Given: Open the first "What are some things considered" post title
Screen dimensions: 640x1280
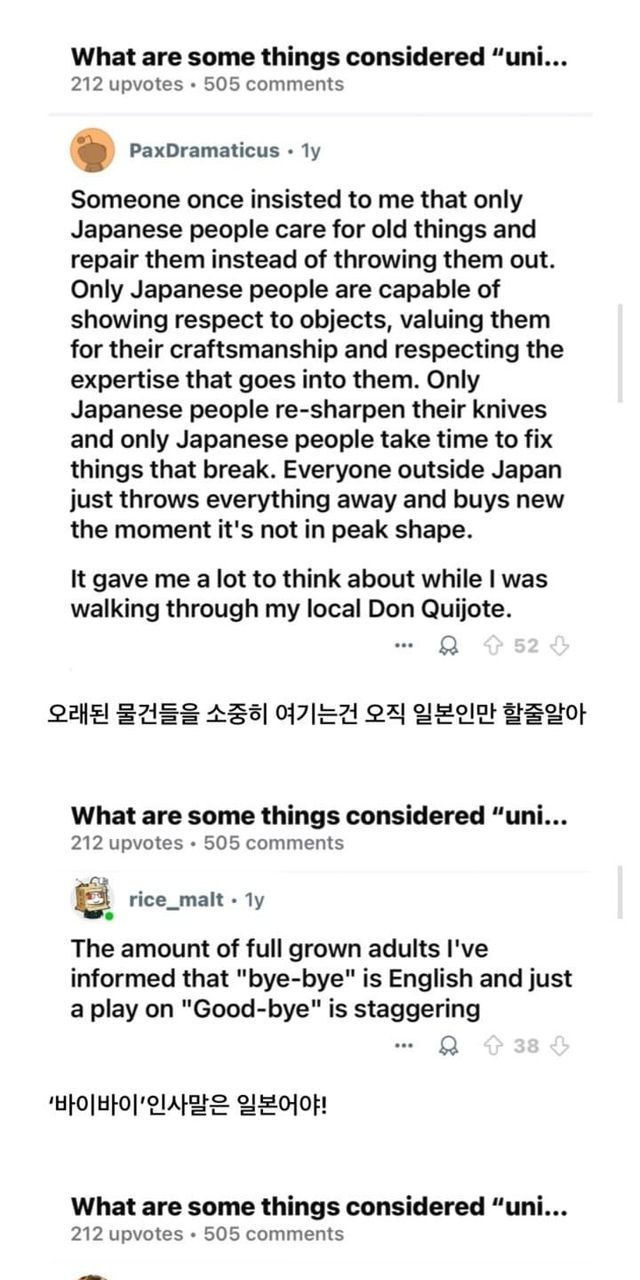Looking at the screenshot, I should [x=319, y=57].
